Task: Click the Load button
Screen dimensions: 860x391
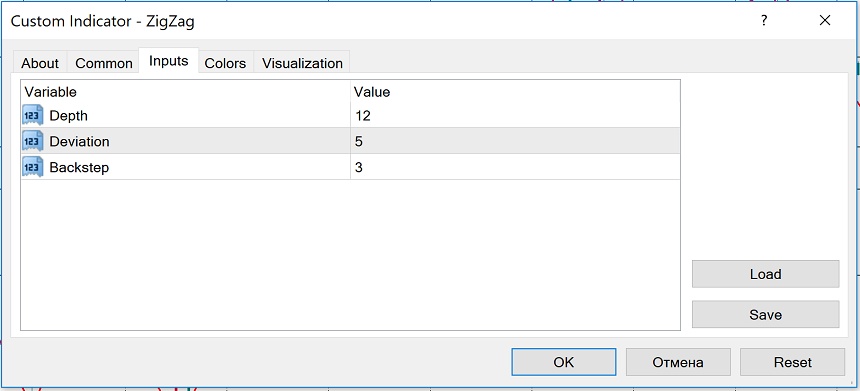Action: (x=766, y=274)
